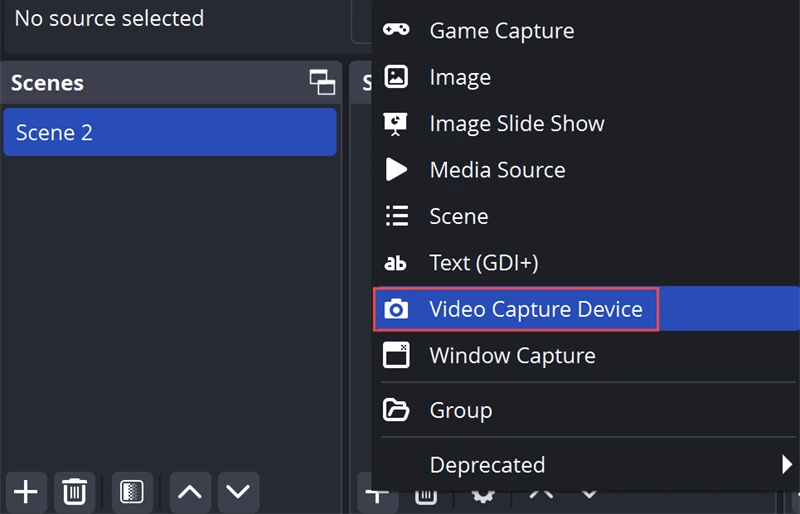Select Video Capture Device from the menu

point(535,309)
